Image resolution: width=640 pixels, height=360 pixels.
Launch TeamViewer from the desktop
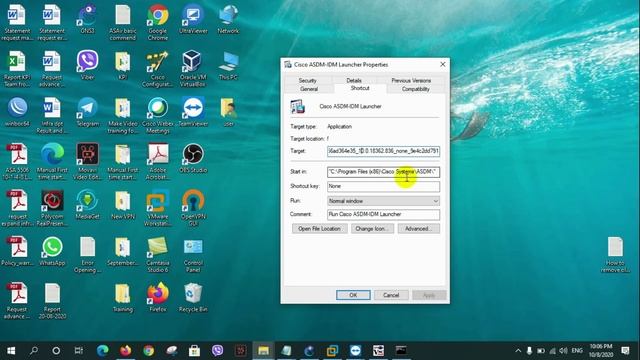point(193,112)
